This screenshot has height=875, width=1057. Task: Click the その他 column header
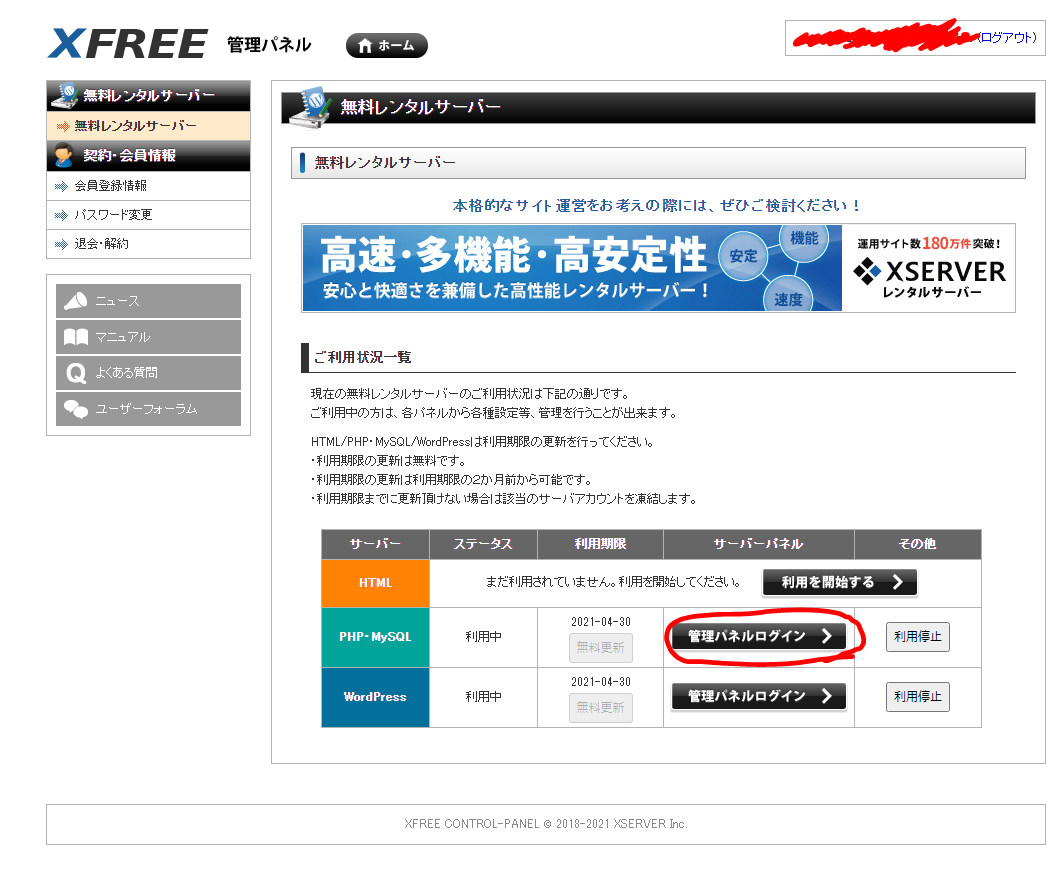pyautogui.click(x=917, y=544)
